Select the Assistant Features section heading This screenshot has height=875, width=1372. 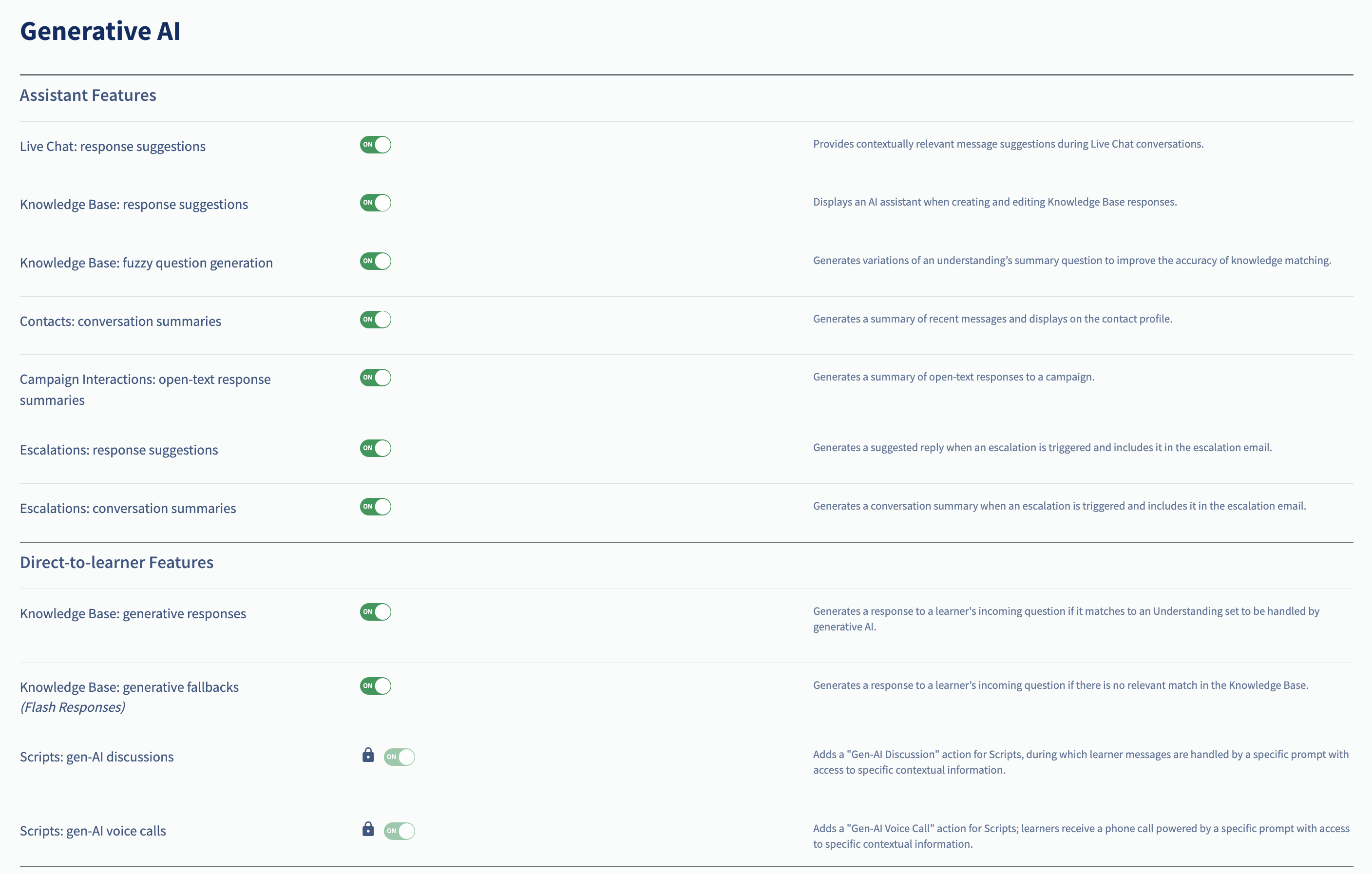pyautogui.click(x=88, y=95)
